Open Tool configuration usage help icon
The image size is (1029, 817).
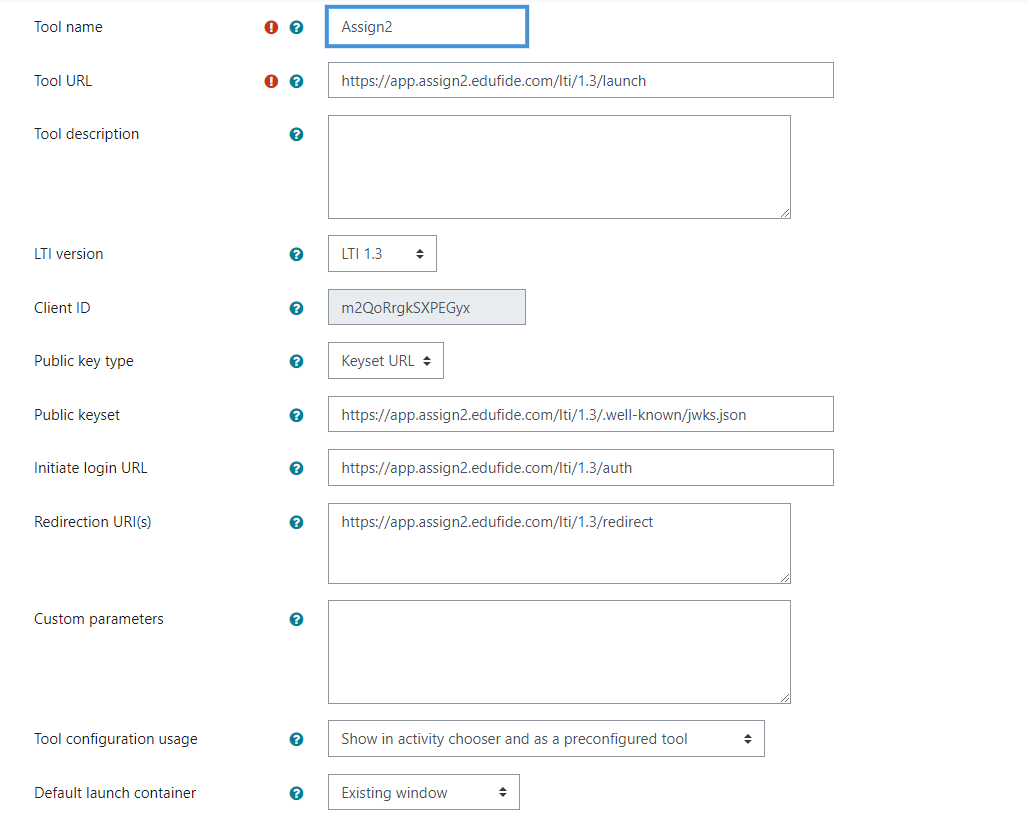(296, 739)
